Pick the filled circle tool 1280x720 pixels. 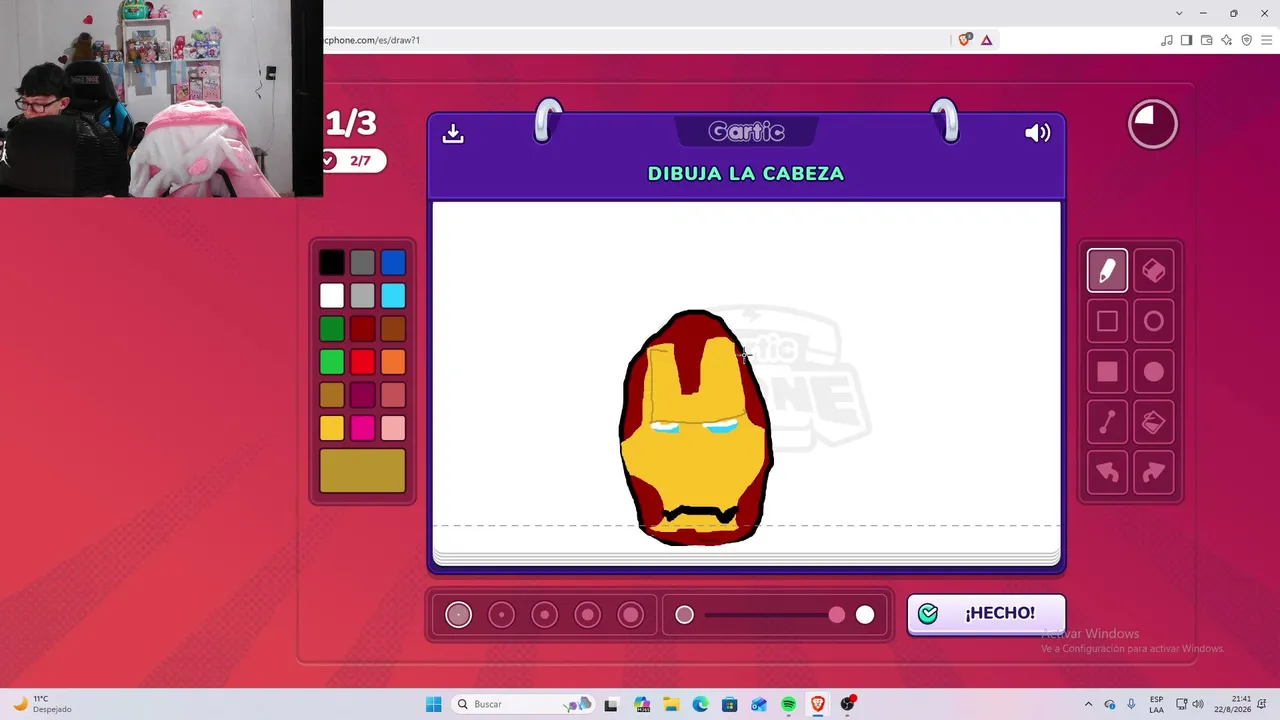1153,372
